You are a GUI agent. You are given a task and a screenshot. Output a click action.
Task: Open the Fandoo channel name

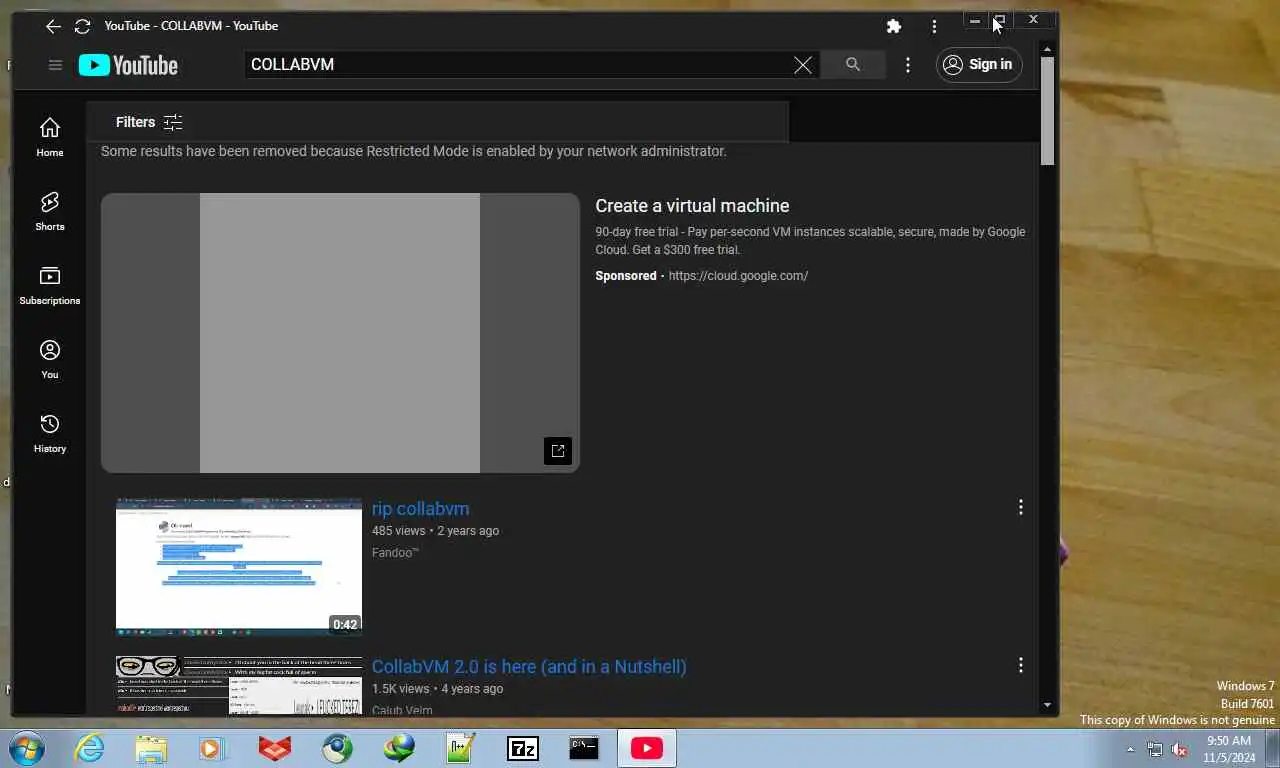pyautogui.click(x=395, y=553)
